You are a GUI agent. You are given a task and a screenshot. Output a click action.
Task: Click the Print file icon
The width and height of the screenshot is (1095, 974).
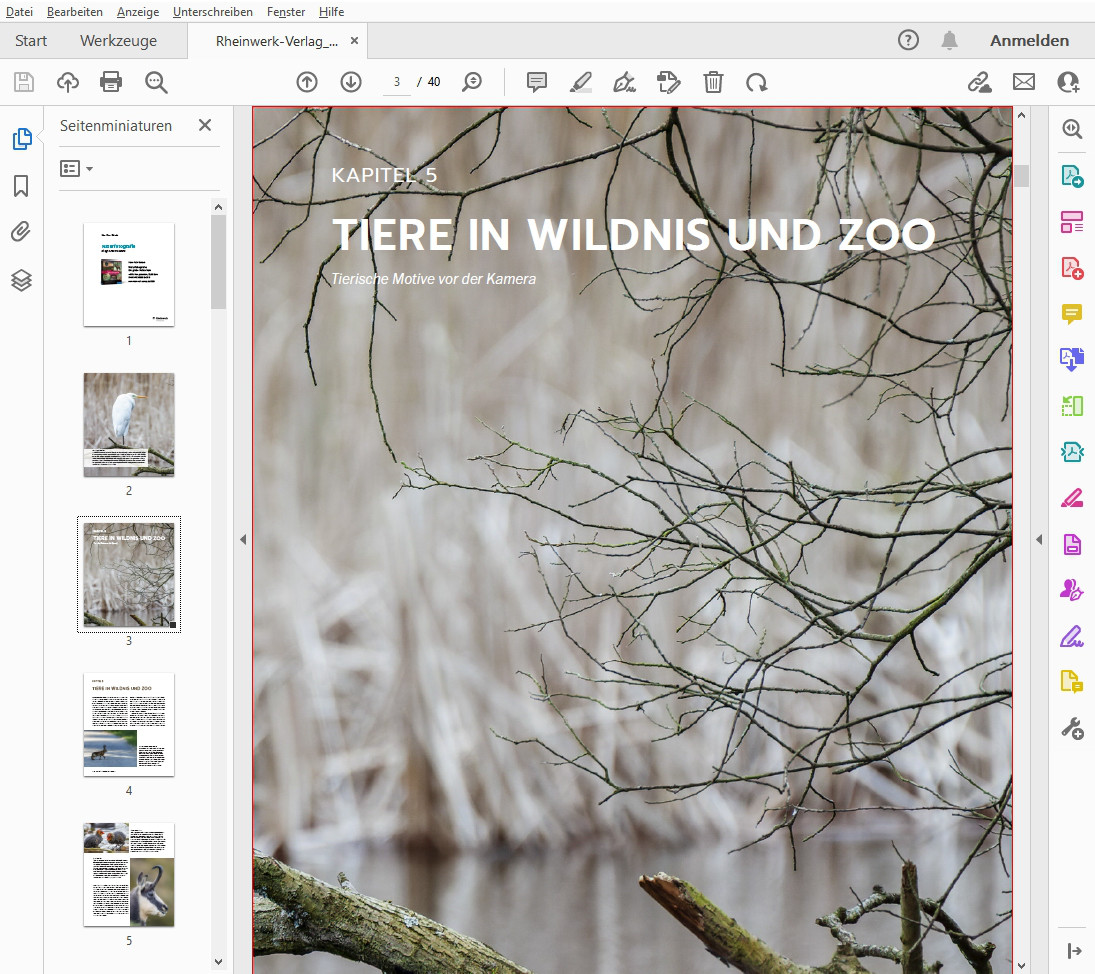point(111,82)
